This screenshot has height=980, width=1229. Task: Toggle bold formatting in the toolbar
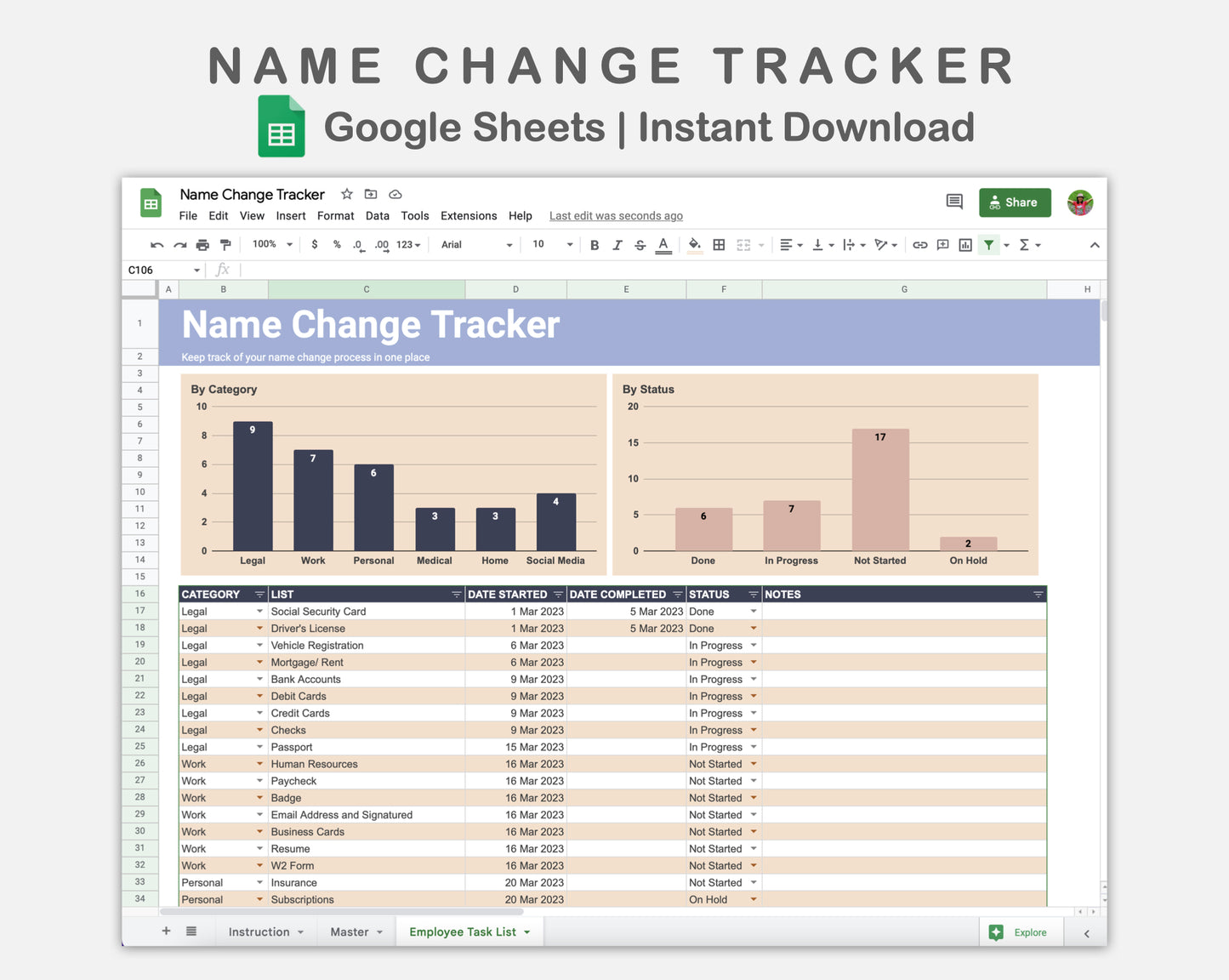point(594,244)
